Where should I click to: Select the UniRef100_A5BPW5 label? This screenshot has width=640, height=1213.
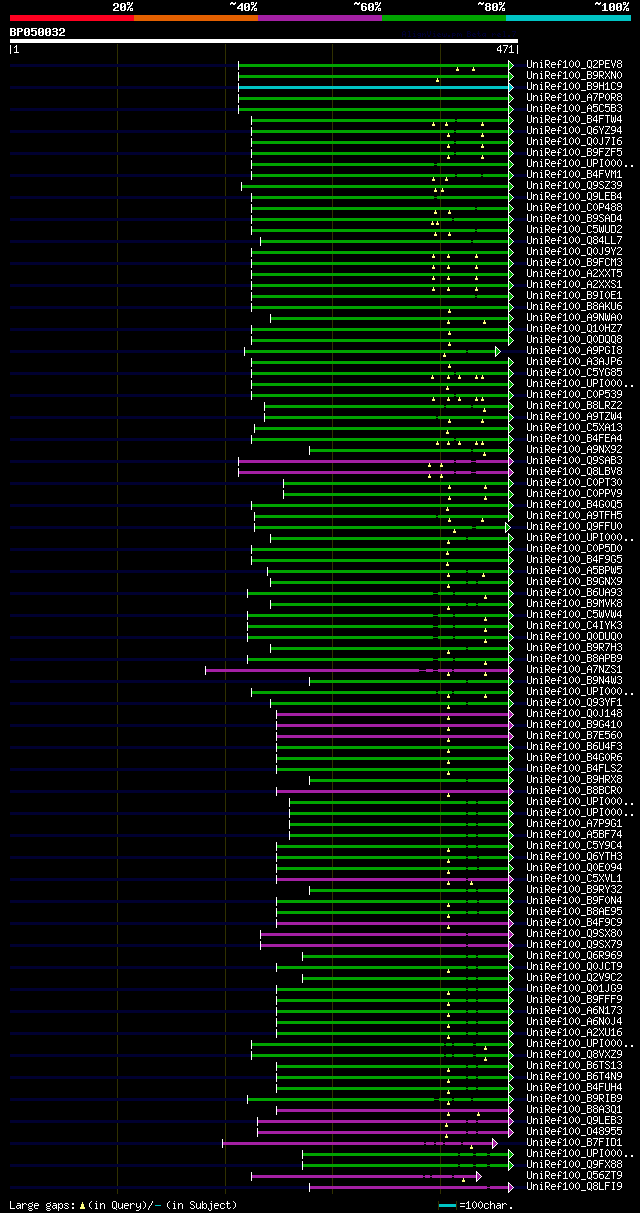[574, 571]
